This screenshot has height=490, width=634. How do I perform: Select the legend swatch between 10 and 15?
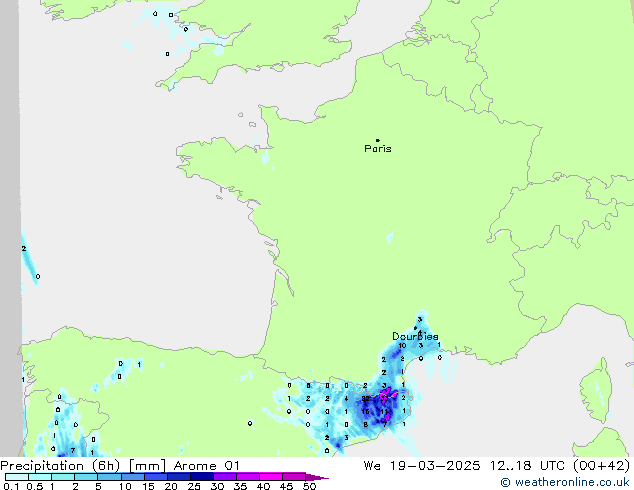[x=132, y=477]
